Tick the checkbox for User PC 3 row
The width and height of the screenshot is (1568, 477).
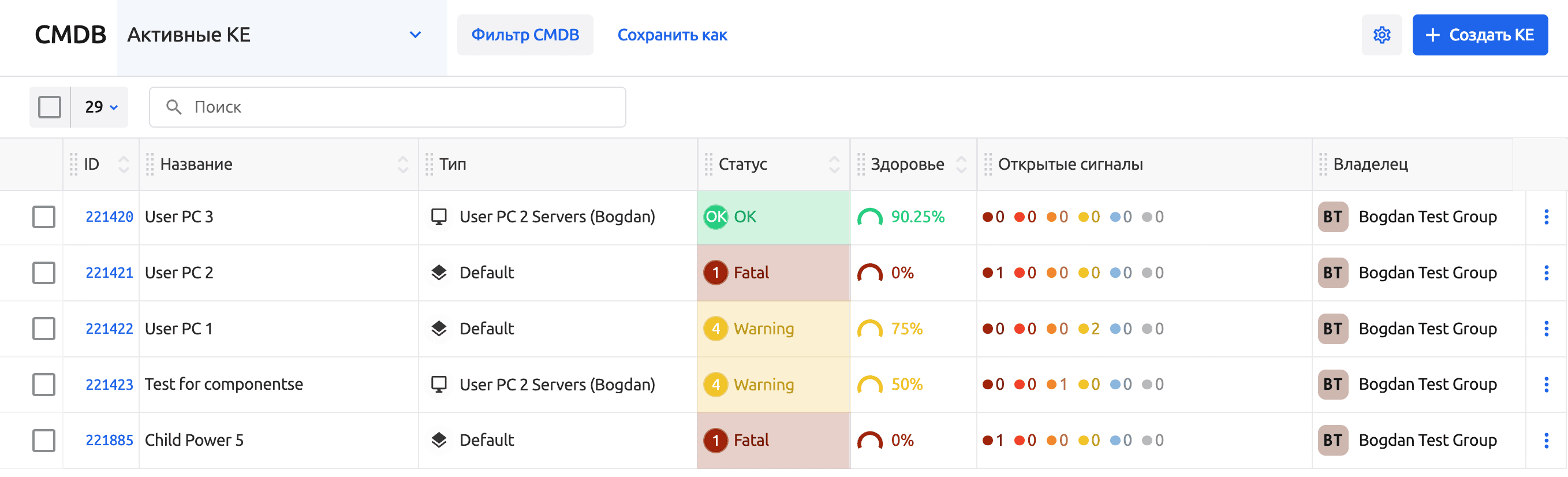[x=44, y=217]
